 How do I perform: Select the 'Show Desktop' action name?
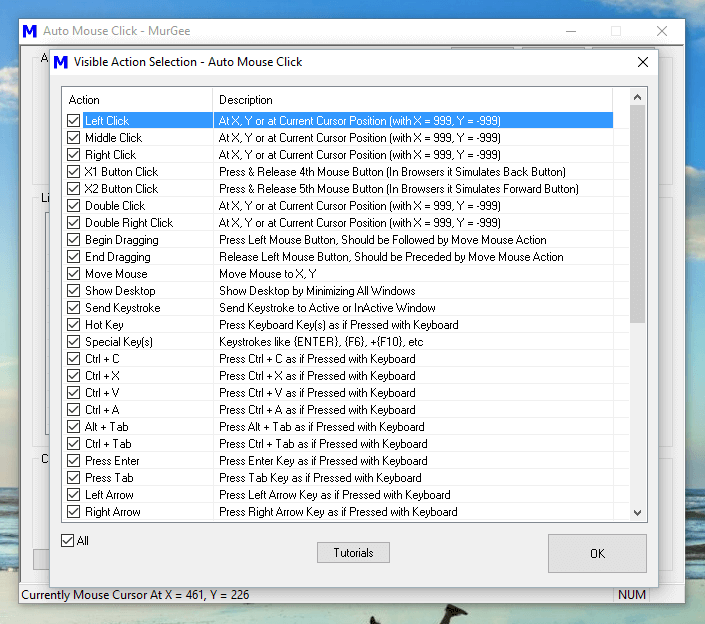[120, 291]
